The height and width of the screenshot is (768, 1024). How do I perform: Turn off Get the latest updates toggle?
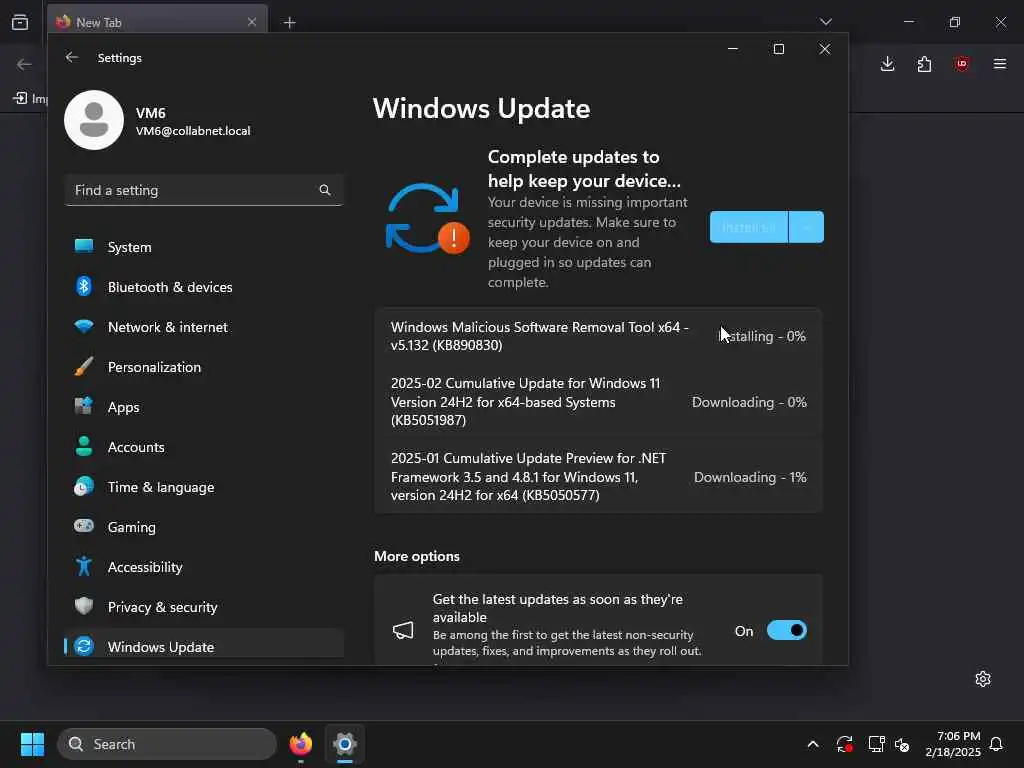pyautogui.click(x=786, y=630)
